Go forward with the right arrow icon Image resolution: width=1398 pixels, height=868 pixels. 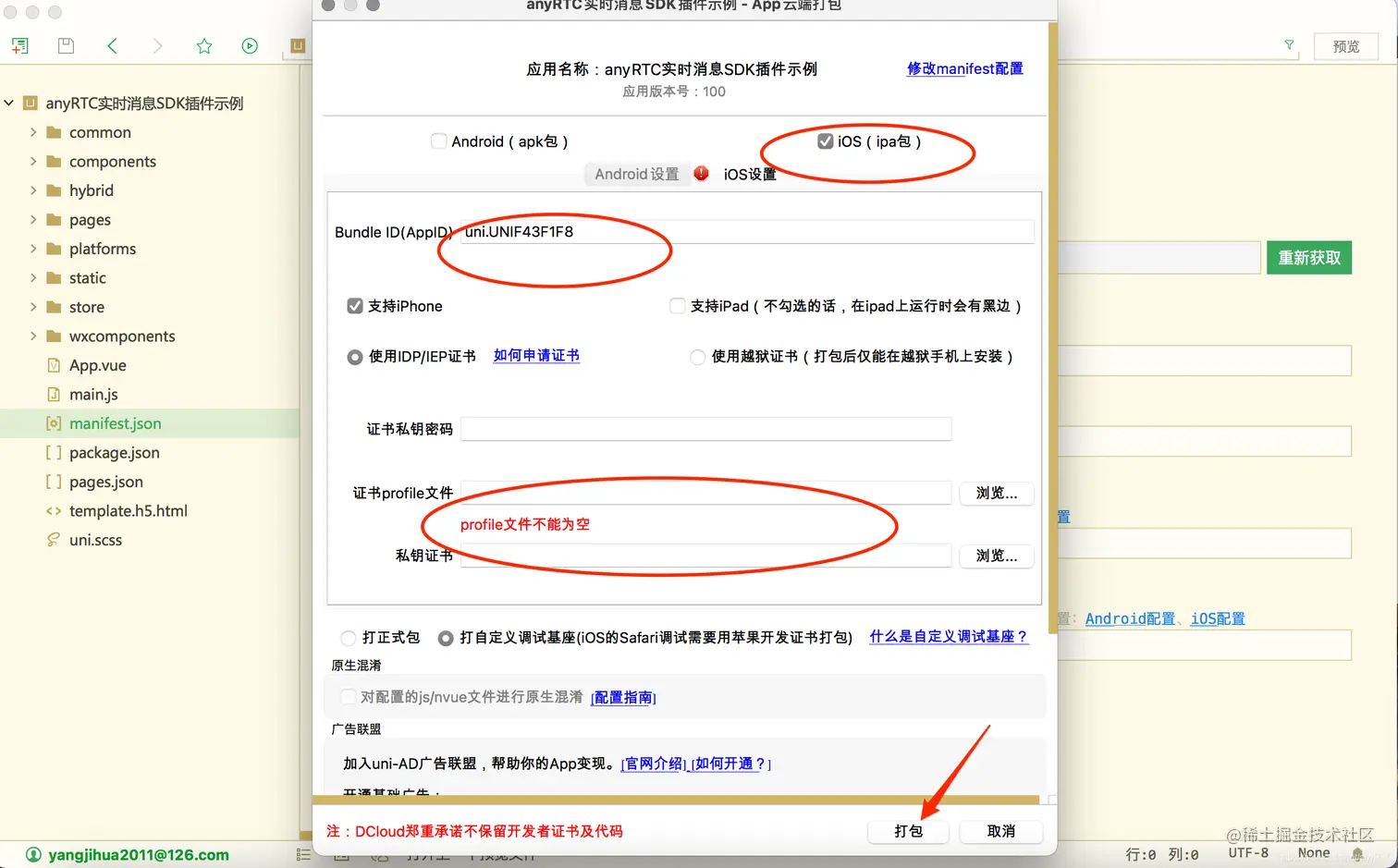[x=157, y=45]
